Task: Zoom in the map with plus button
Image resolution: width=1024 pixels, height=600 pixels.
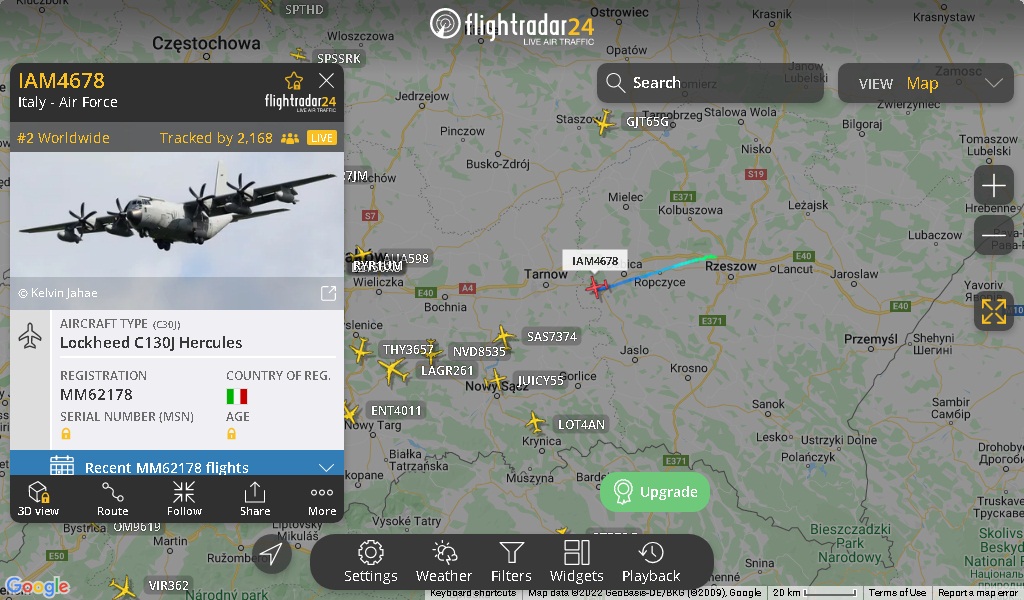Action: (993, 185)
